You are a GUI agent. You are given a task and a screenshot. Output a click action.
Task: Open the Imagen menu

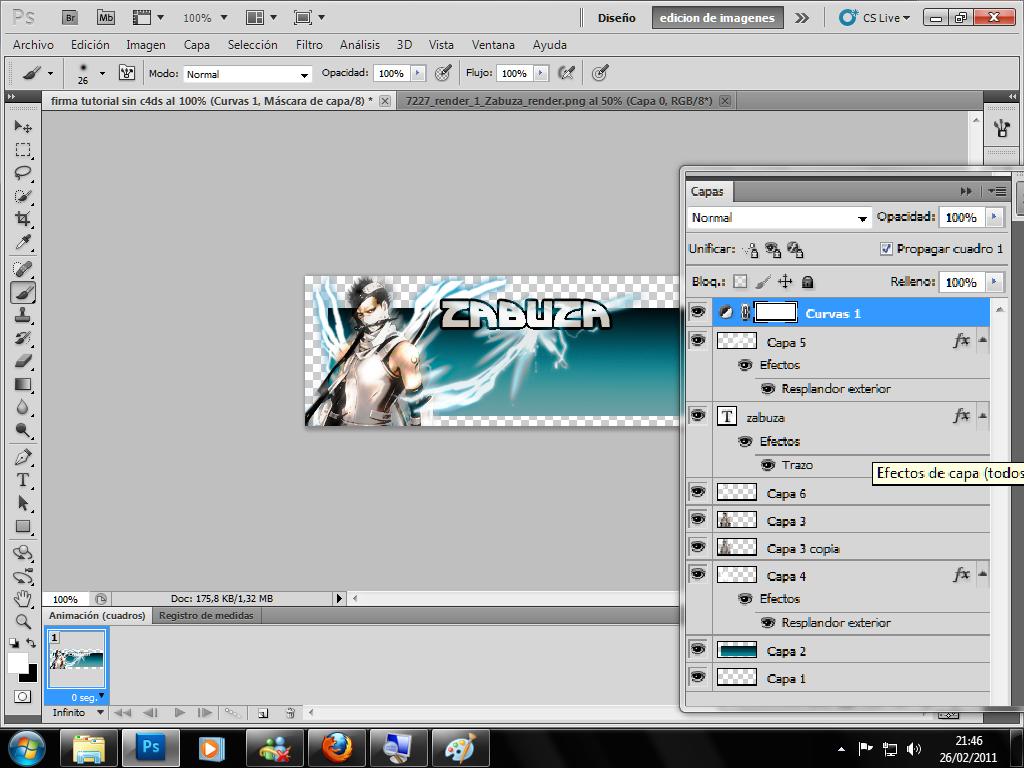pyautogui.click(x=146, y=45)
